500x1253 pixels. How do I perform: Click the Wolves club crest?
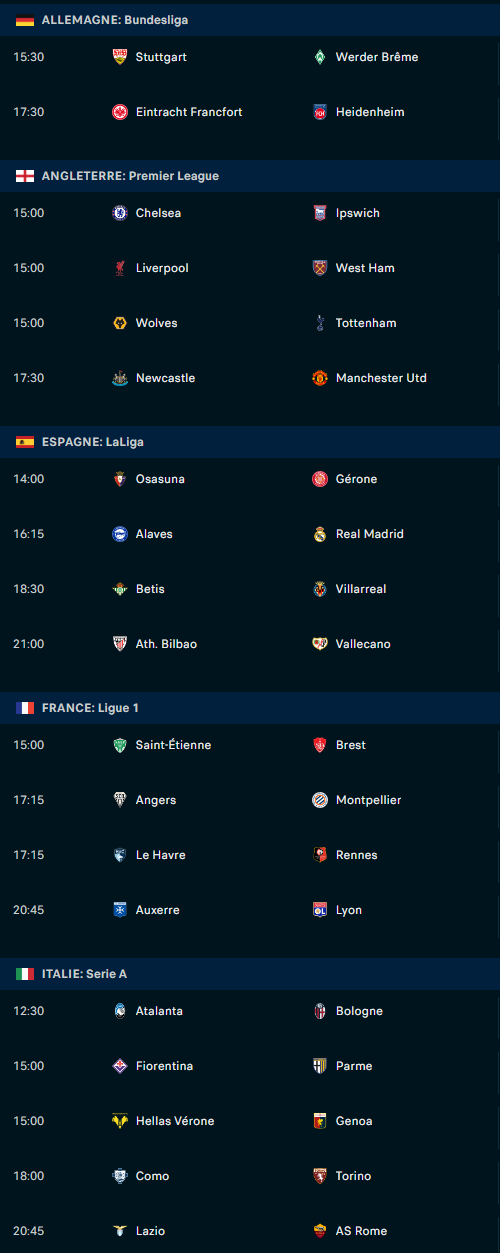[x=120, y=323]
